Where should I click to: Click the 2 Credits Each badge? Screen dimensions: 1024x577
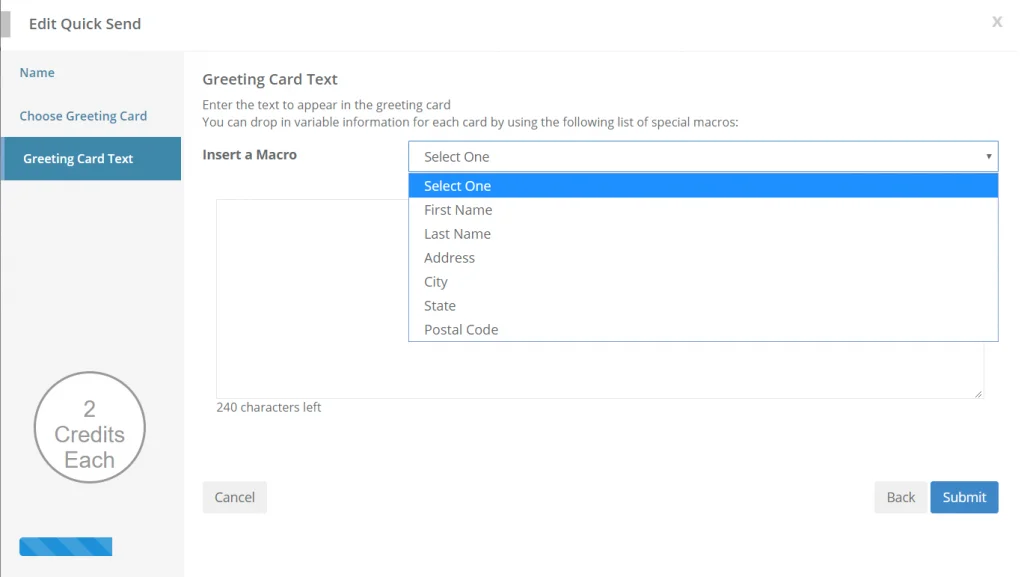(89, 428)
